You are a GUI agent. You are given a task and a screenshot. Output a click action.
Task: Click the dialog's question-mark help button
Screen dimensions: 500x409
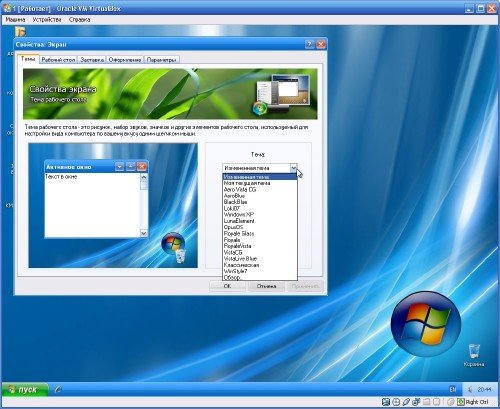point(310,44)
